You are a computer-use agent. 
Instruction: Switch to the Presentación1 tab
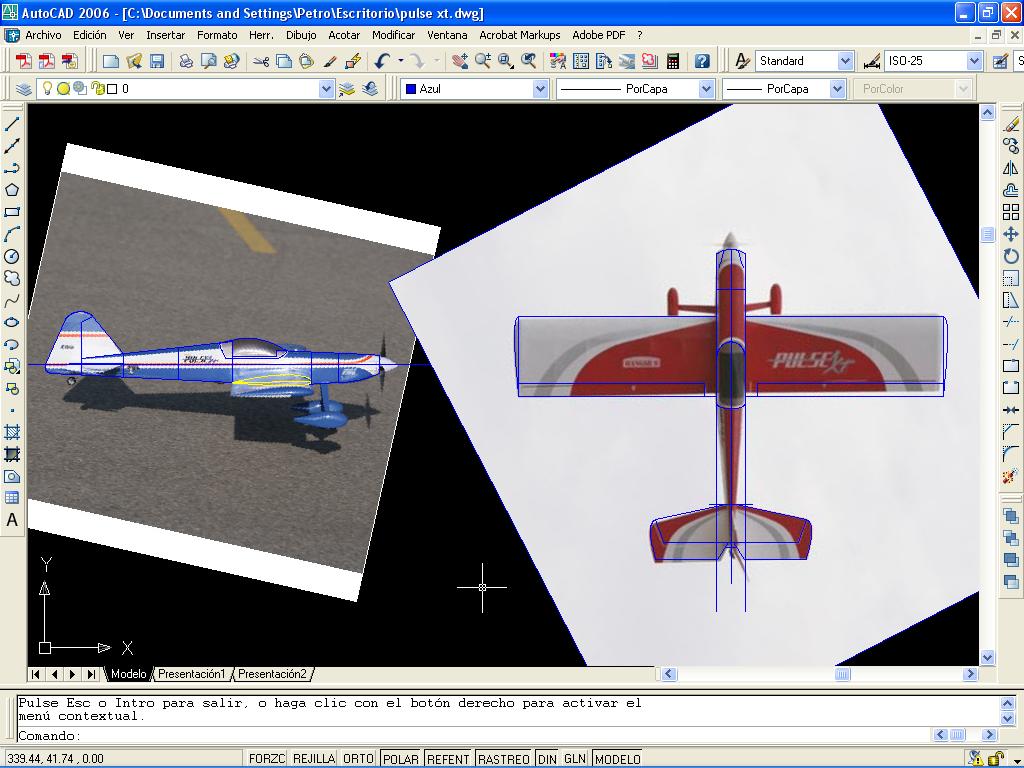pyautogui.click(x=192, y=674)
